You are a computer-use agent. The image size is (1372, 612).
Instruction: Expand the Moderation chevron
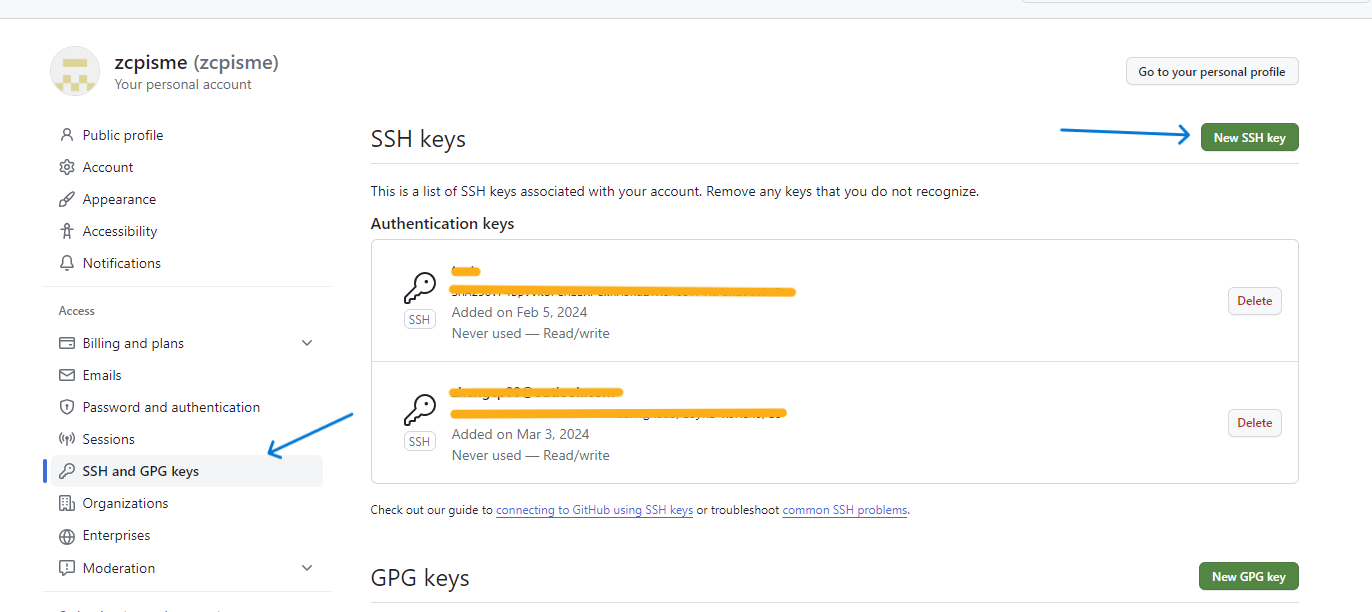307,568
